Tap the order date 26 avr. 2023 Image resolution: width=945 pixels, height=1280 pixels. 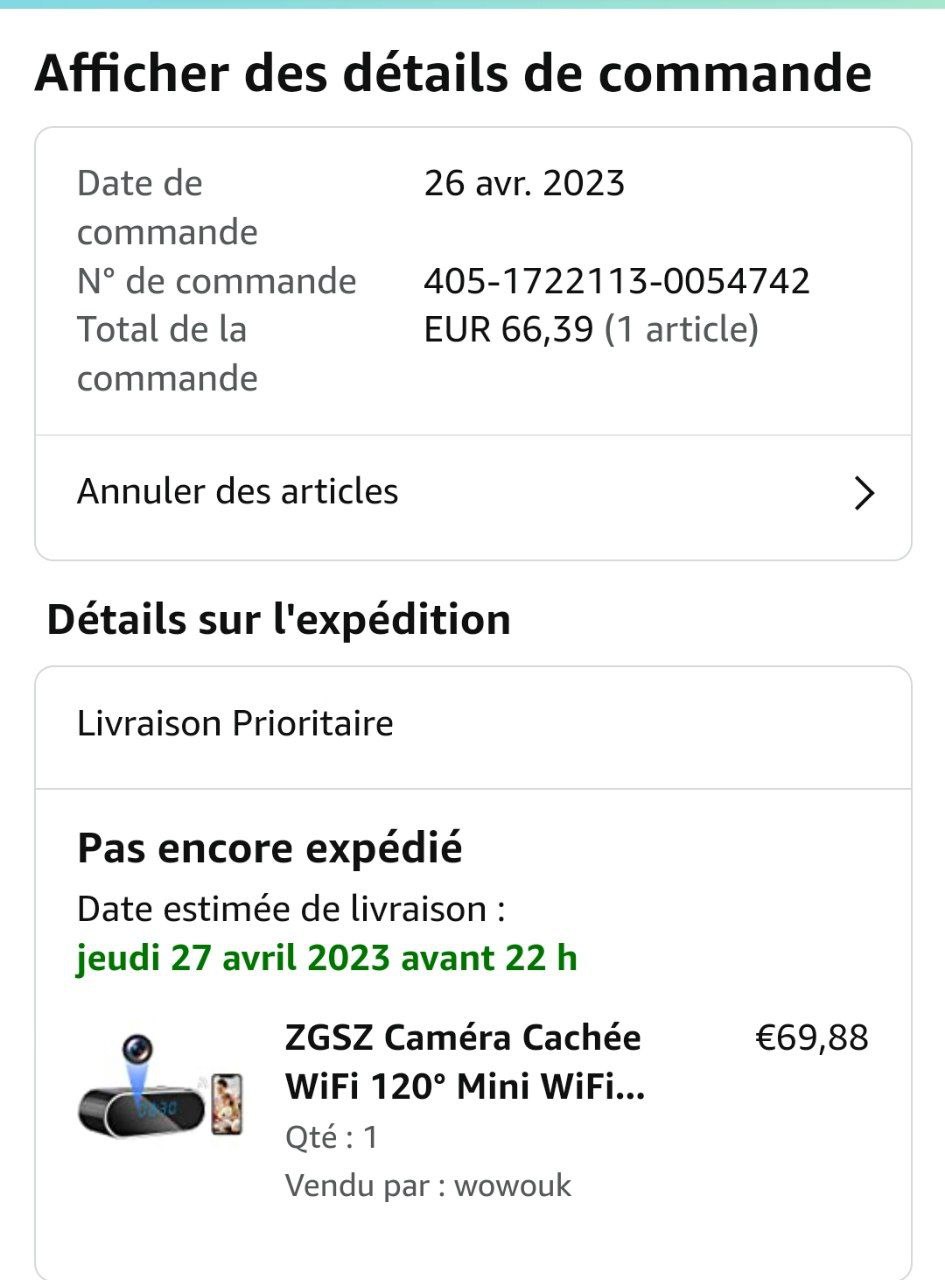click(524, 184)
